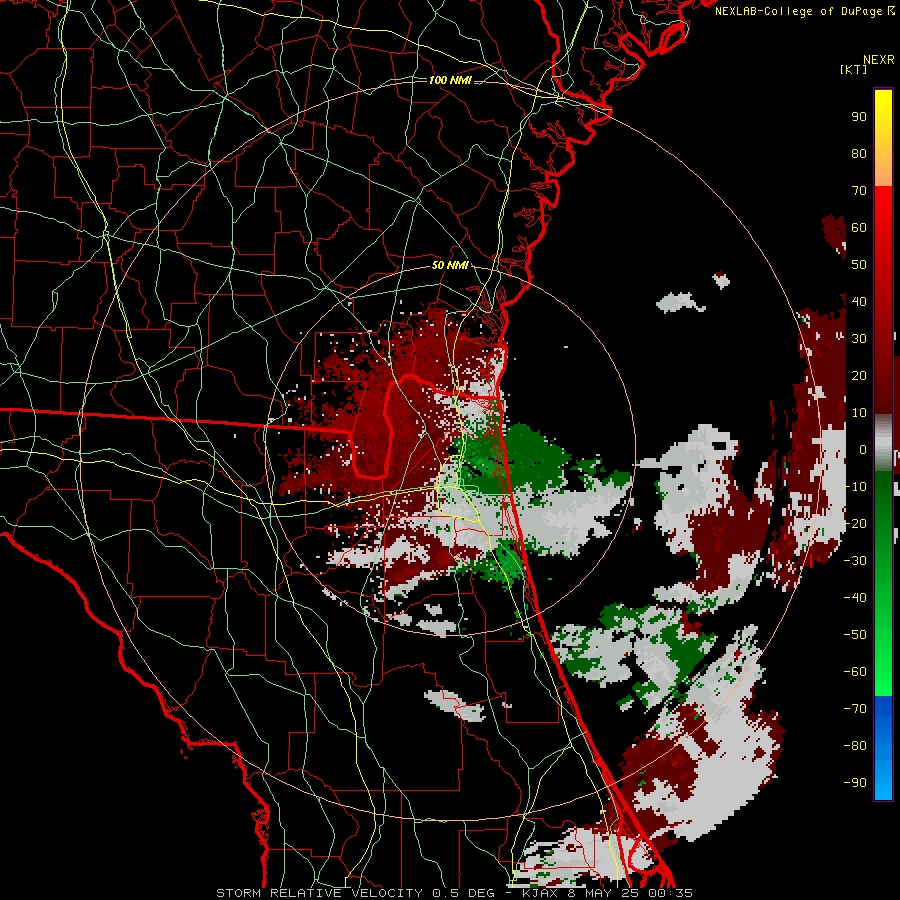The width and height of the screenshot is (900, 900).
Task: Select the positive 60 scale value
Action: [859, 228]
